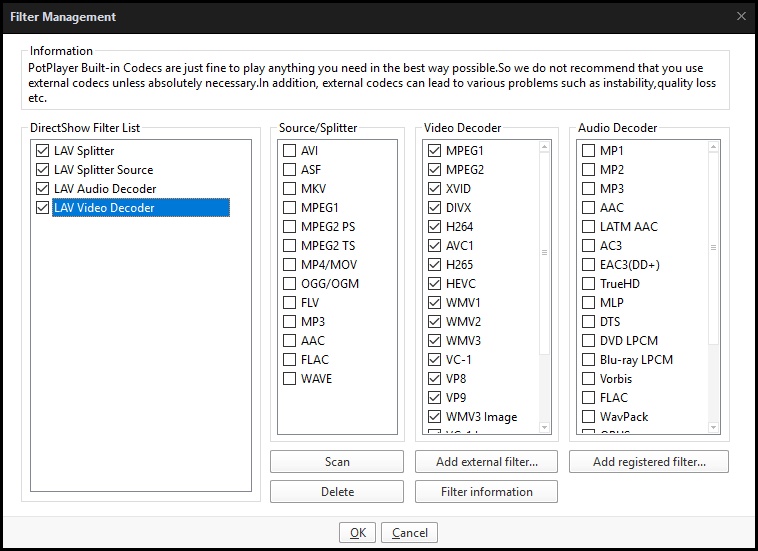Click the Audio Decoder scrollbar thumb
This screenshot has width=758, height=551.
pos(714,248)
